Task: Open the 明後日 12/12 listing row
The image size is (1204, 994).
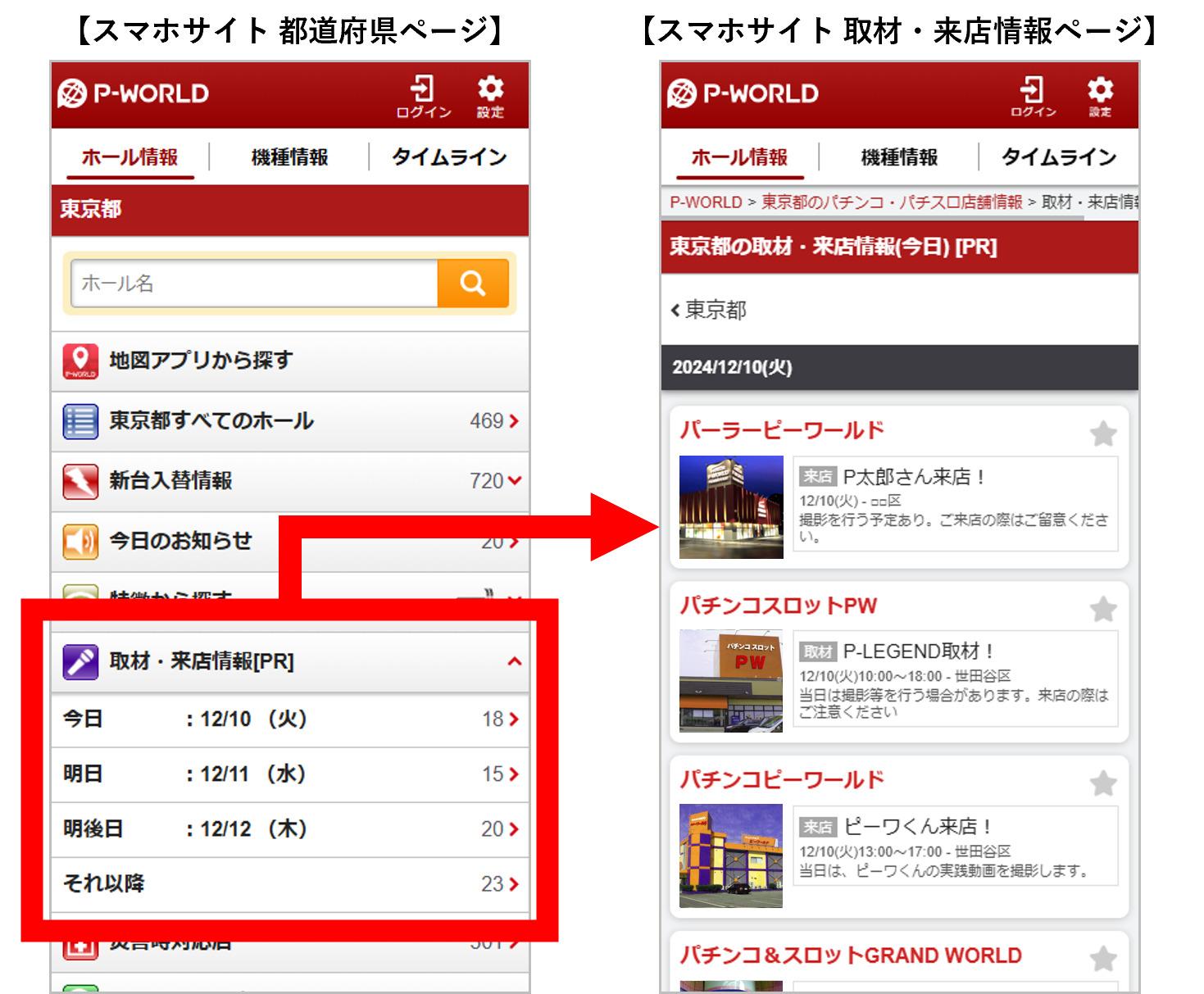Action: coord(289,829)
